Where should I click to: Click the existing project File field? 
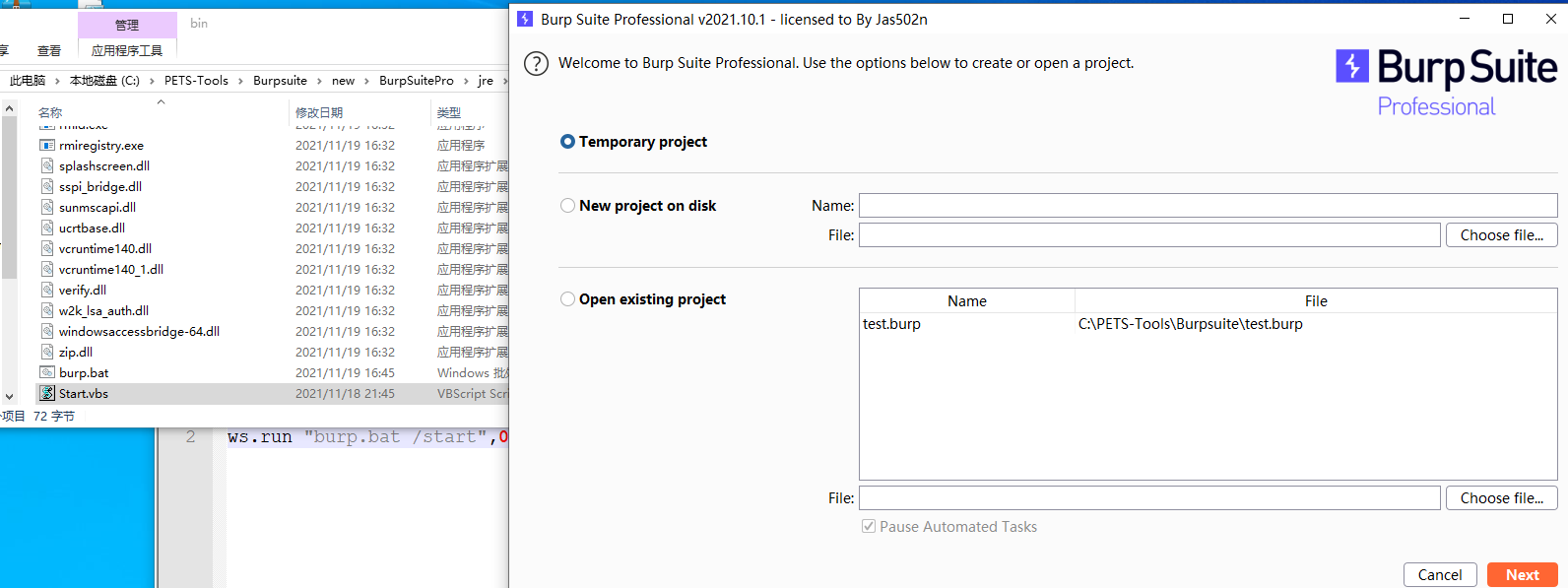(x=1149, y=498)
